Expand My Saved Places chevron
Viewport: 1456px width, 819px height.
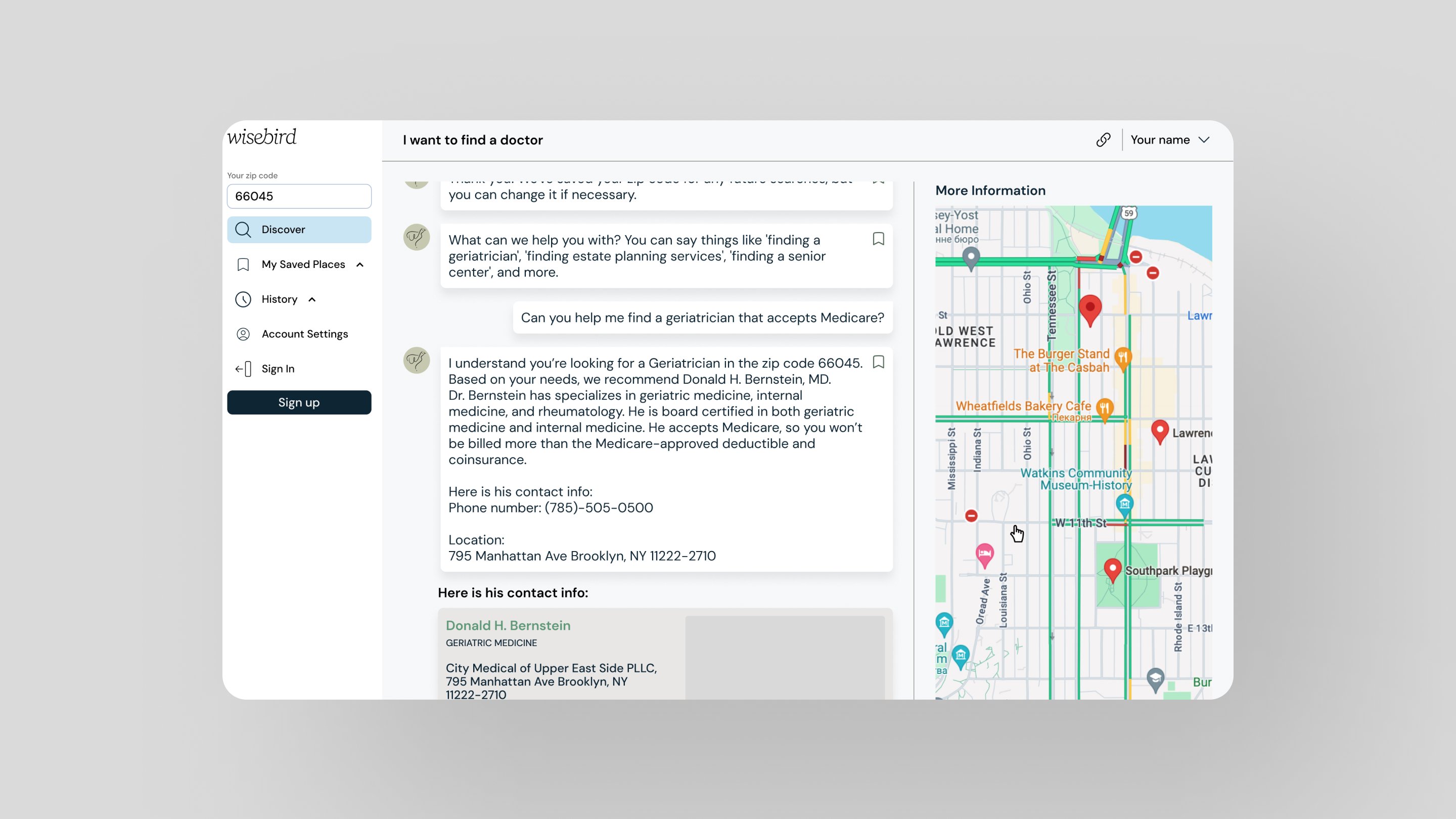click(x=360, y=264)
